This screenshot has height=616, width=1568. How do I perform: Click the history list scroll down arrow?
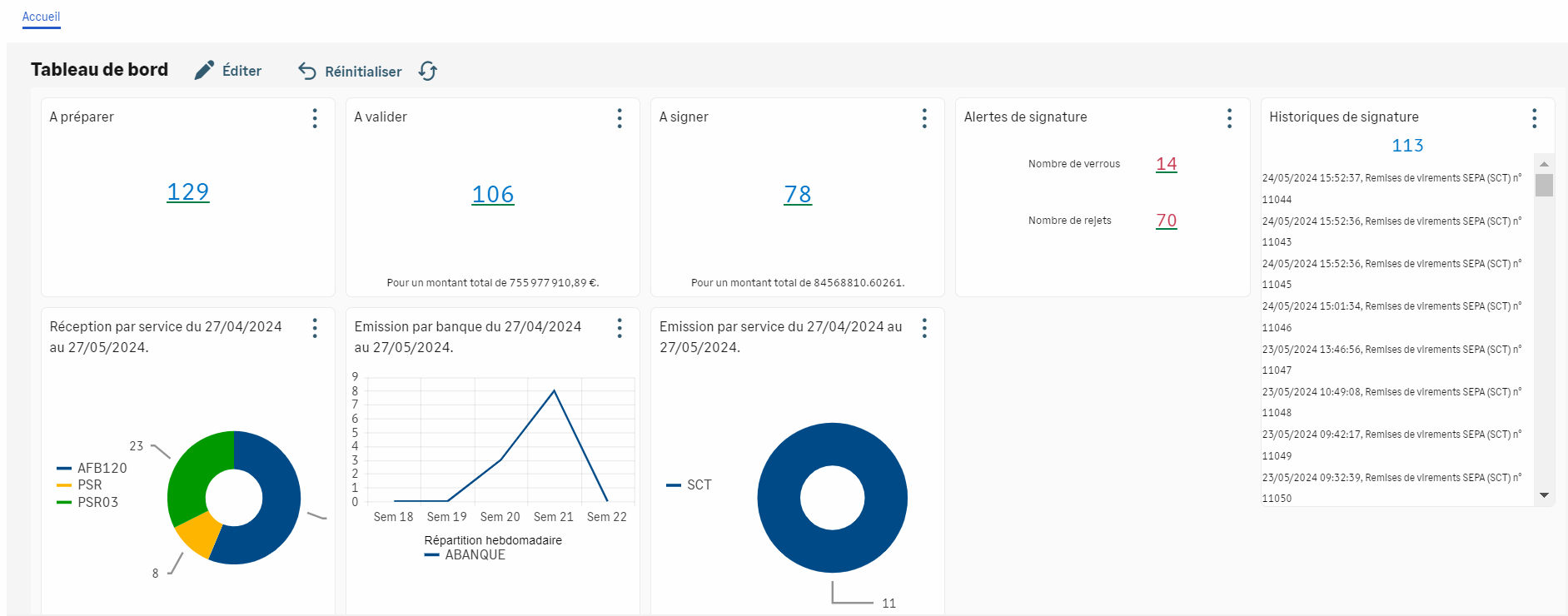[1544, 495]
